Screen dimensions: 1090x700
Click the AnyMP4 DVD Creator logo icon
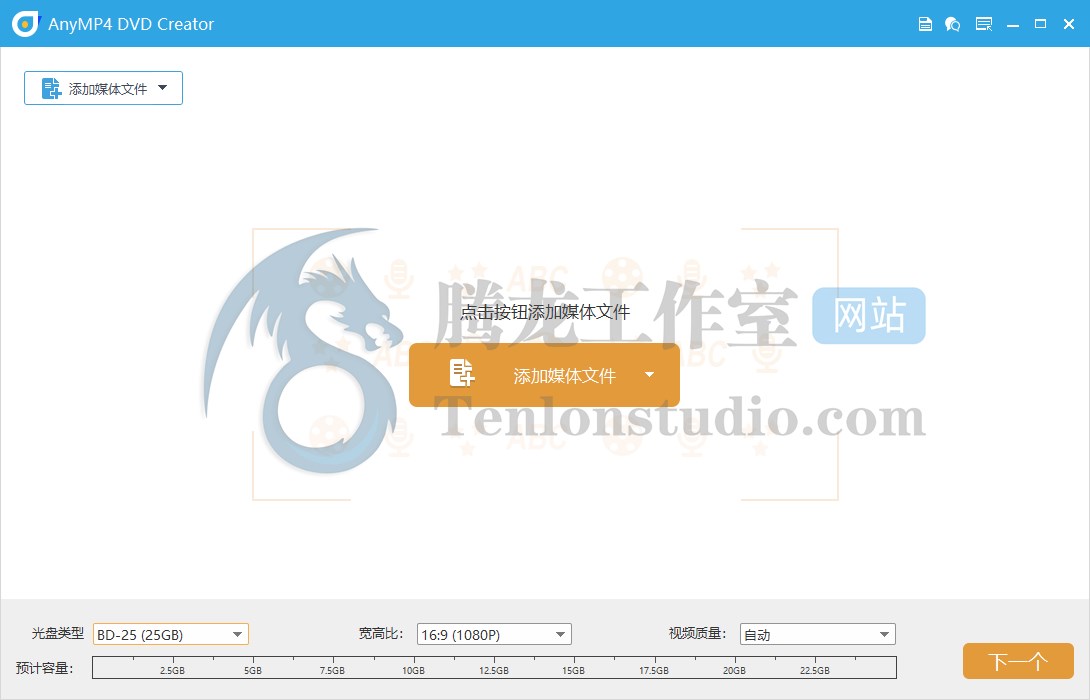26,24
